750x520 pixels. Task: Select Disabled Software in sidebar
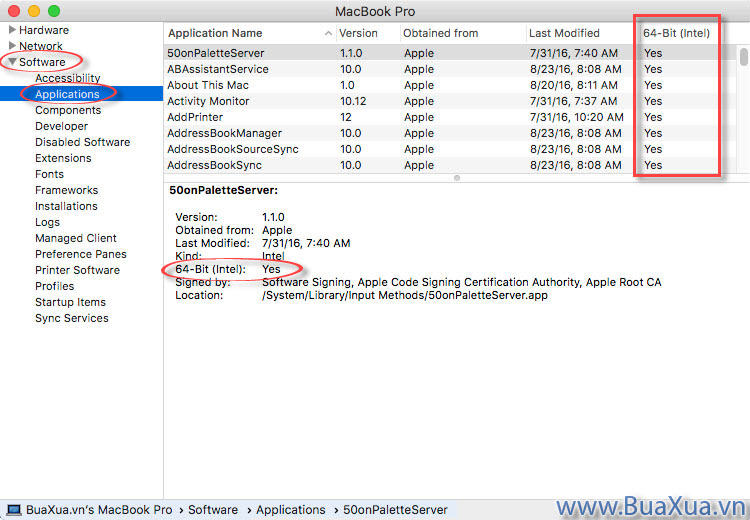click(82, 142)
